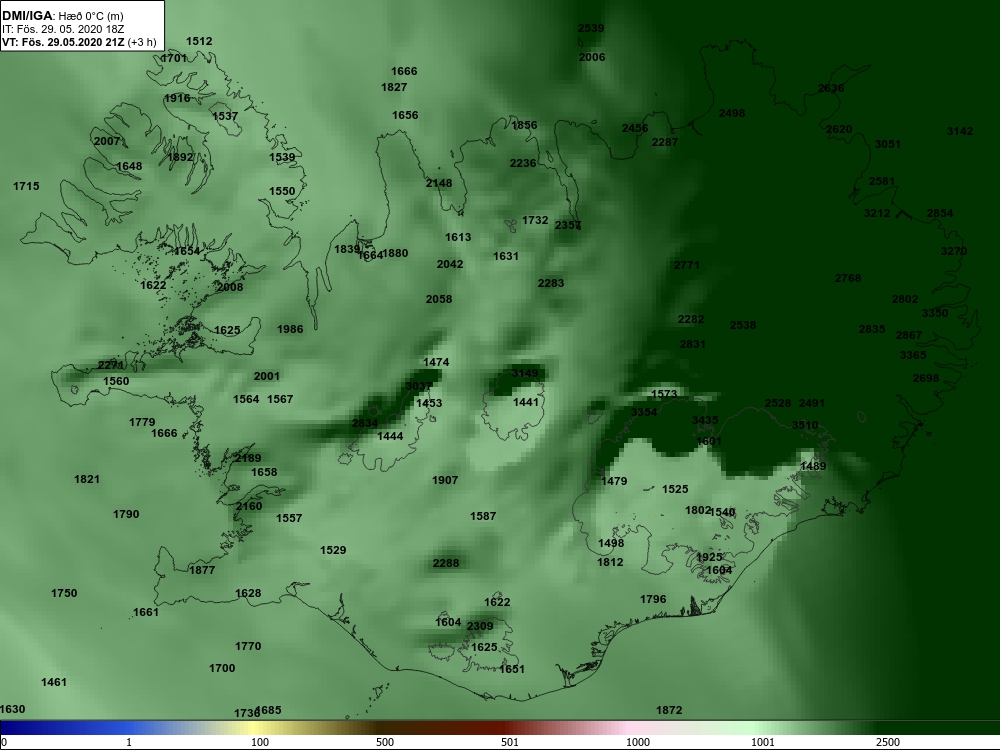1000x750 pixels.
Task: Click the label 2771
Action: pos(687,265)
